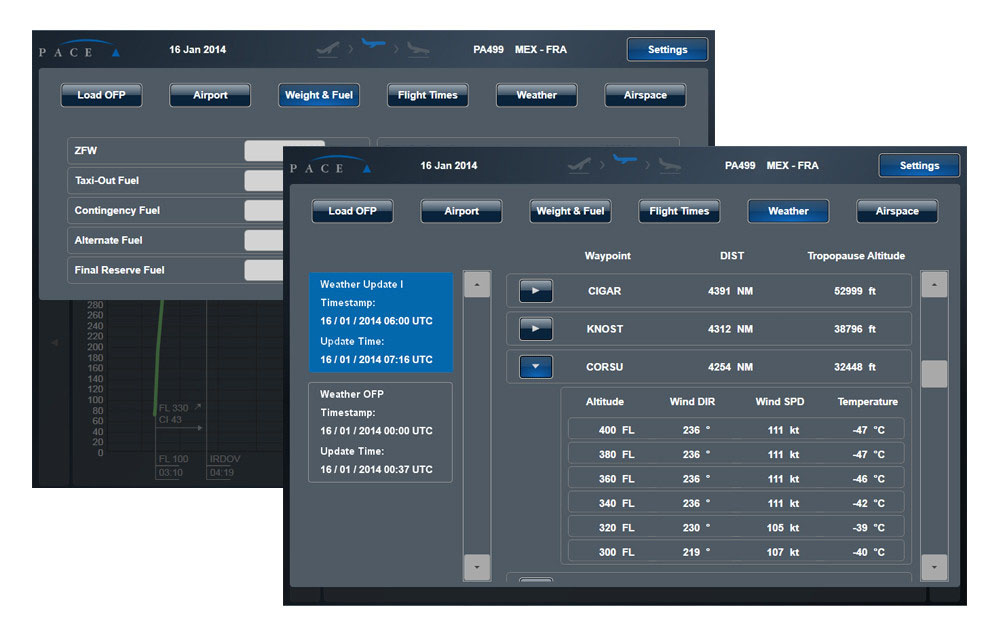This screenshot has height=622, width=1000.
Task: Click the Waypoint column header
Action: [608, 256]
